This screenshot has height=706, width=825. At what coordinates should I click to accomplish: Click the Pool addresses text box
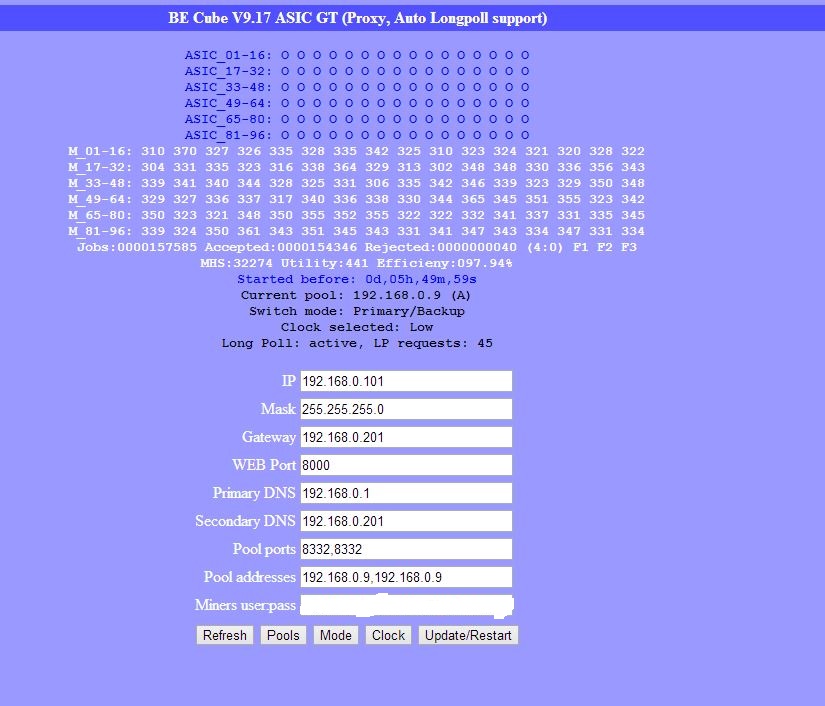[406, 577]
